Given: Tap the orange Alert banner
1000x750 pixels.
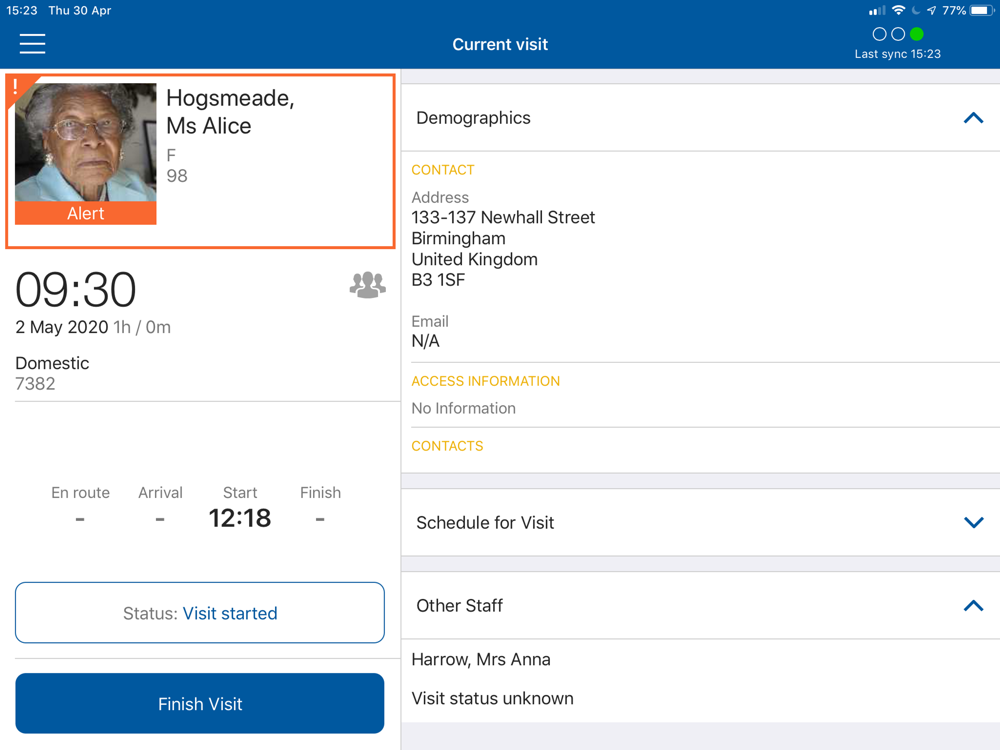Looking at the screenshot, I should click(86, 213).
